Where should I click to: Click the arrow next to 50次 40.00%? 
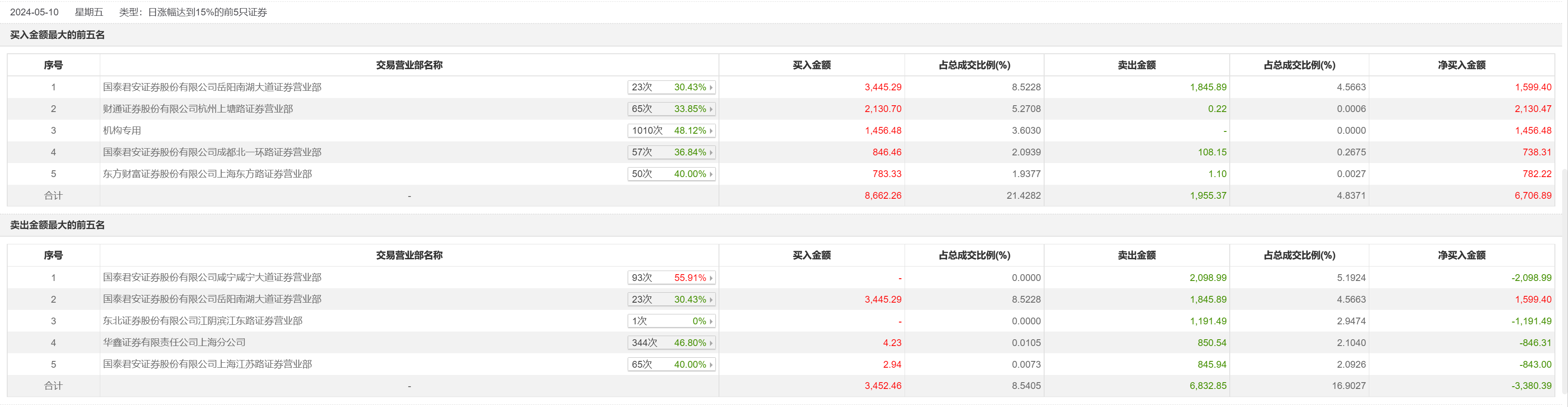(710, 174)
